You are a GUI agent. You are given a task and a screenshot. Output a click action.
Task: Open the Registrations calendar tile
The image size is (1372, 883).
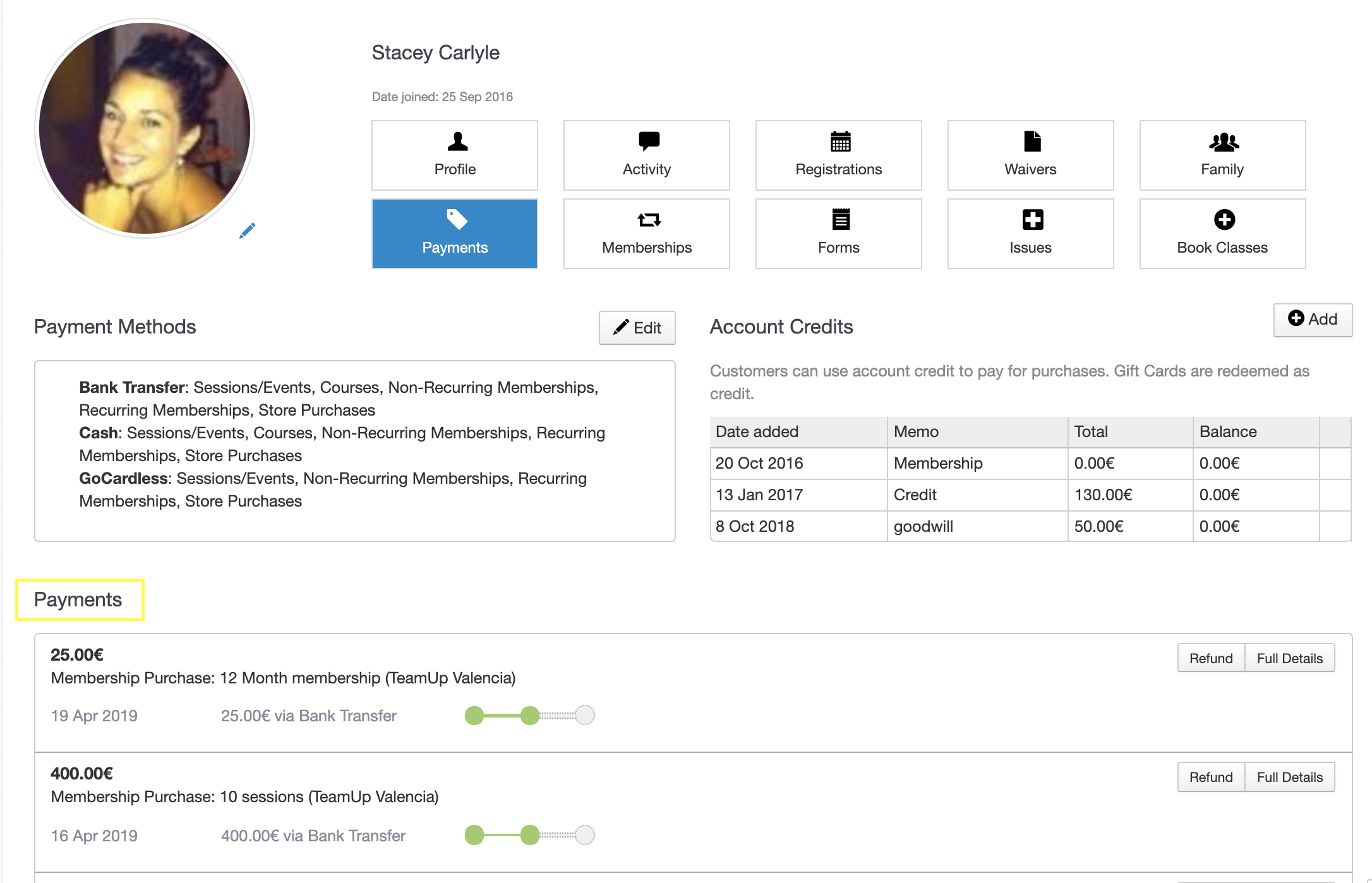pyautogui.click(x=838, y=155)
